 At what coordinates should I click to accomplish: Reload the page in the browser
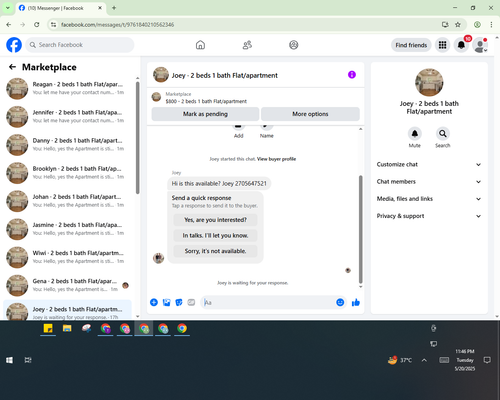(x=37, y=24)
